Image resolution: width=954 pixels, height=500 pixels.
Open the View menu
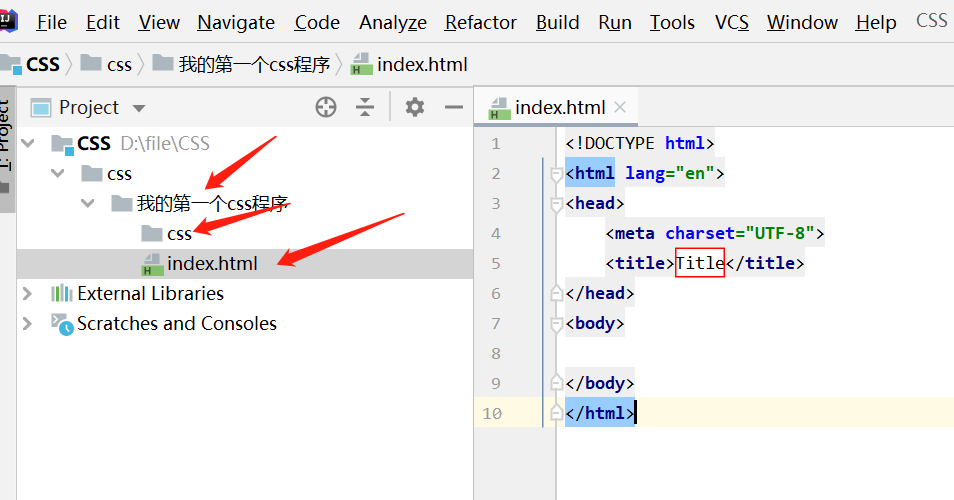[x=158, y=23]
